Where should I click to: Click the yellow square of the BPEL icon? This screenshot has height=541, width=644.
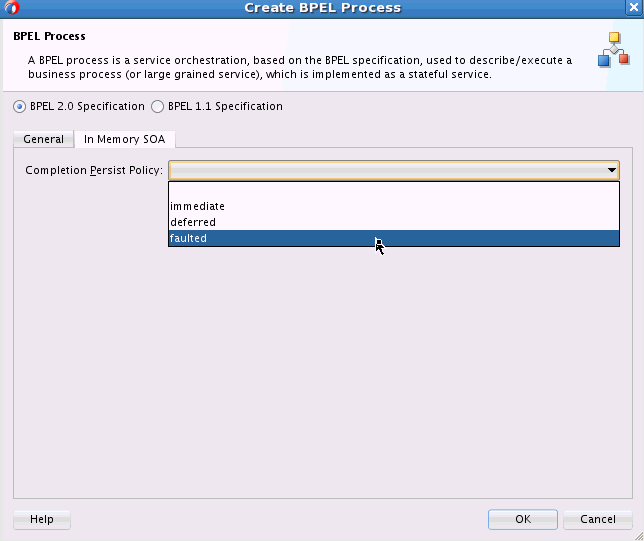coord(614,37)
